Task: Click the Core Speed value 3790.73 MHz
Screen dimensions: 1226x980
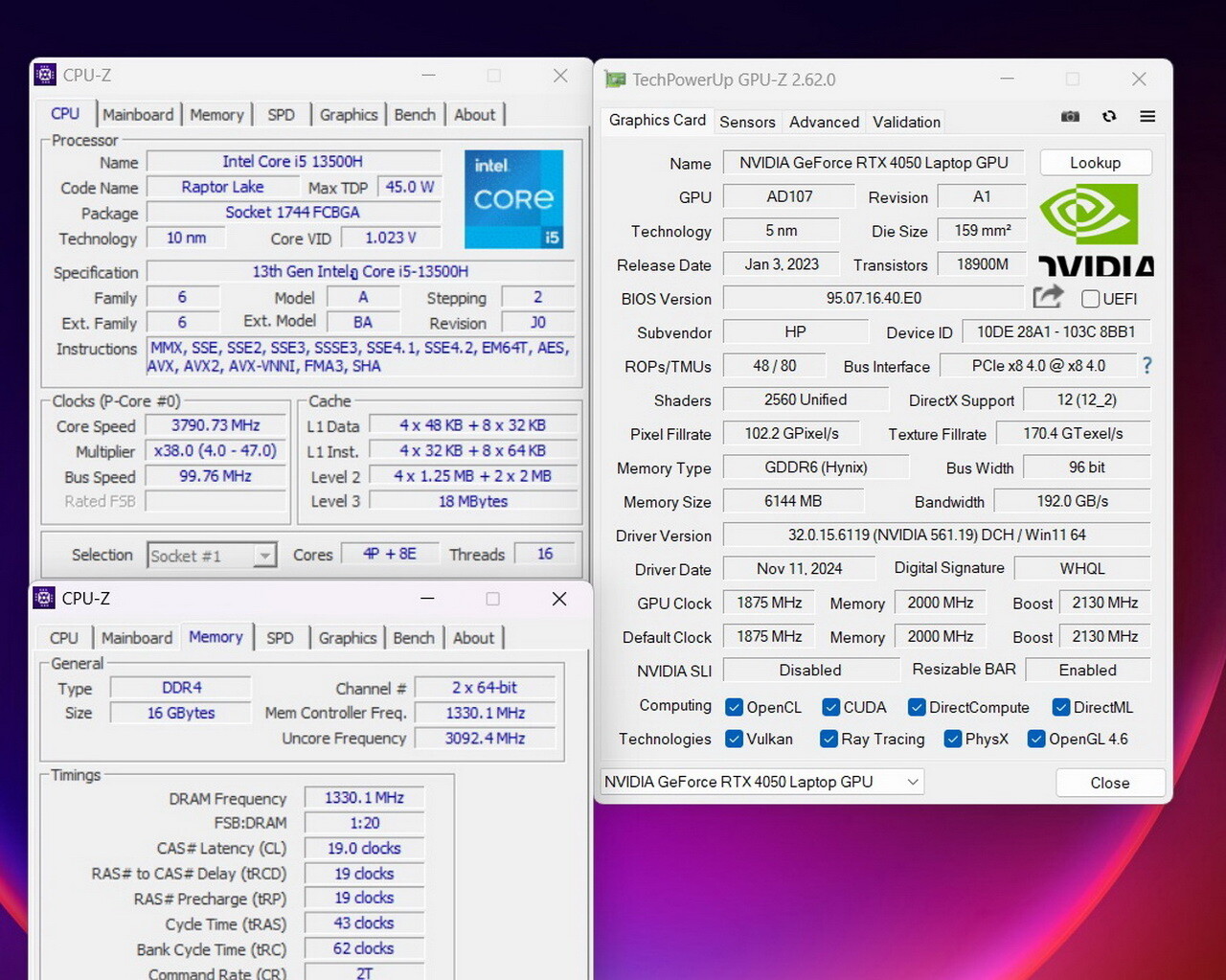Action: pyautogui.click(x=216, y=425)
